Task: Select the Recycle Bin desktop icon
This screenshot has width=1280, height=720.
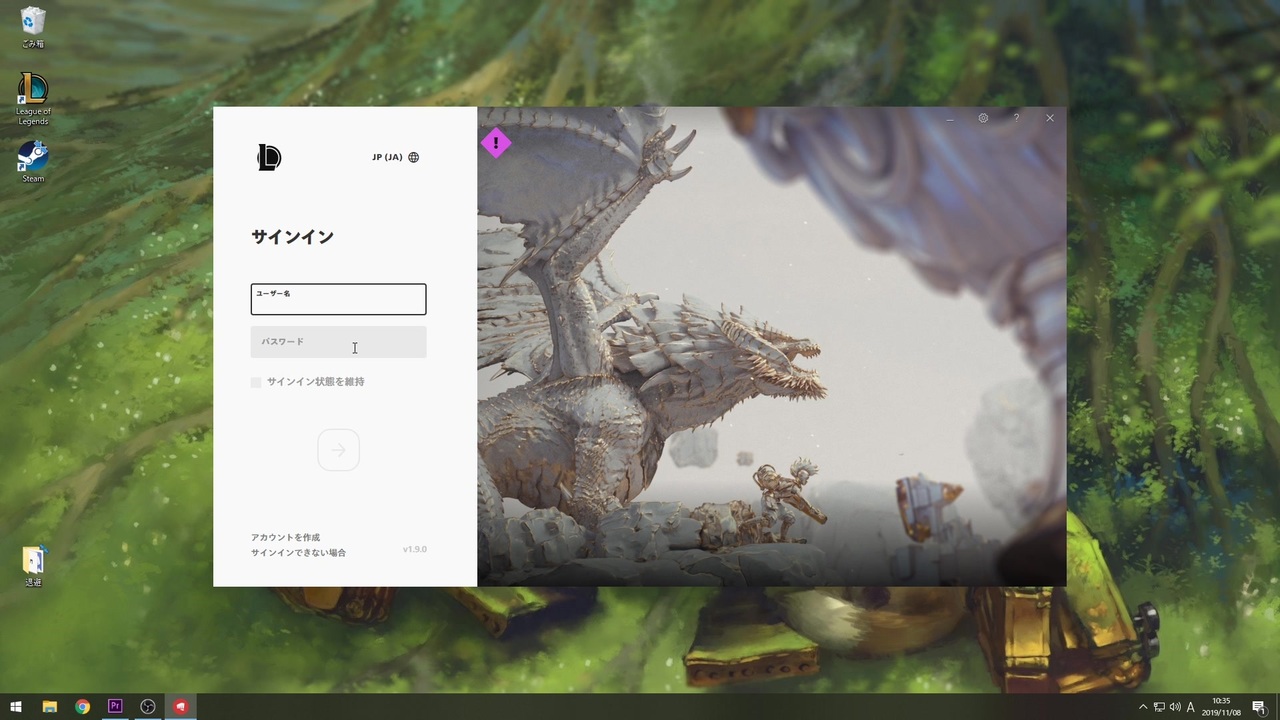Action: (x=33, y=27)
